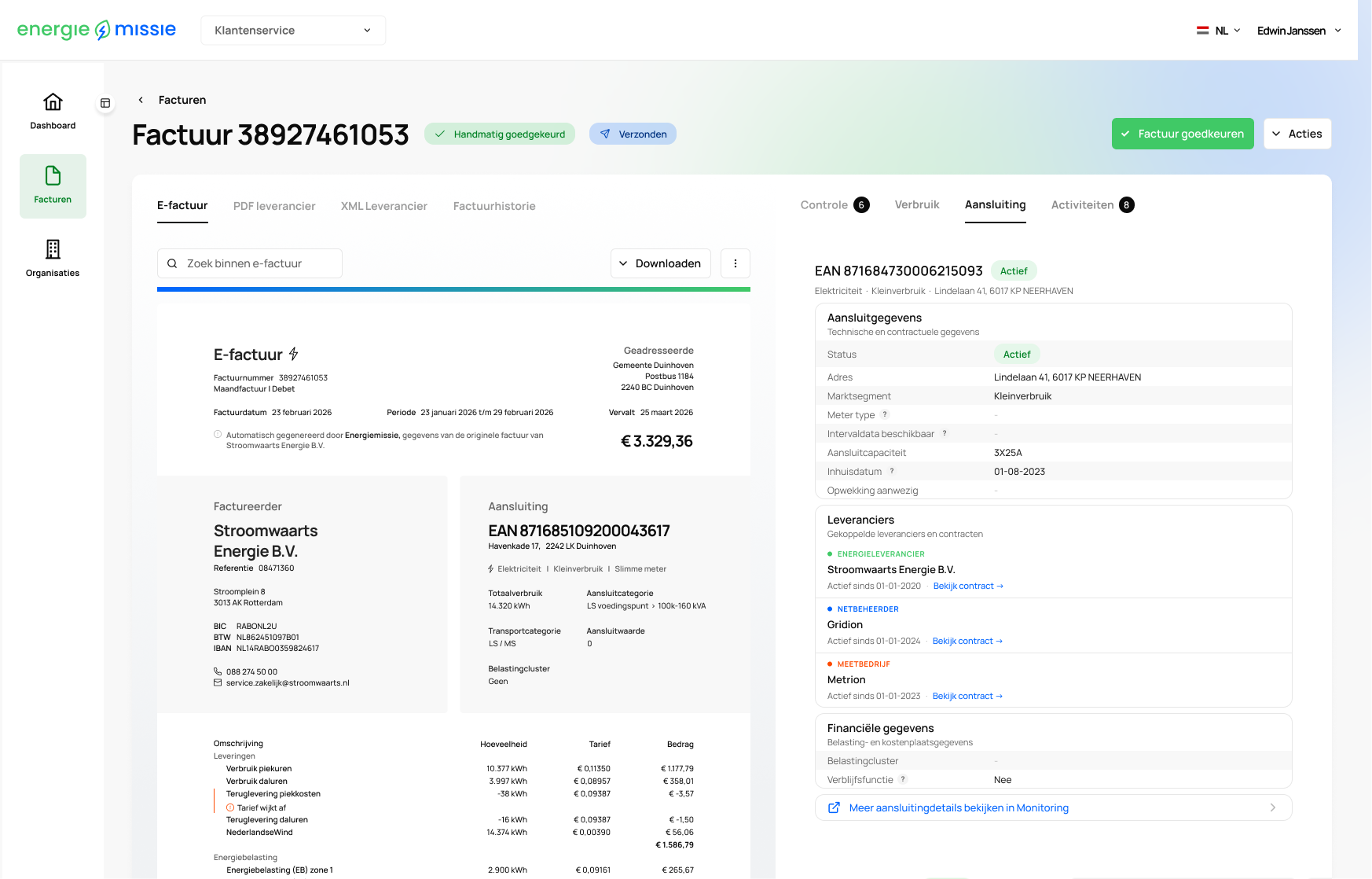The image size is (1372, 879).
Task: Switch to the XML Leverancier tab
Action: click(x=384, y=206)
